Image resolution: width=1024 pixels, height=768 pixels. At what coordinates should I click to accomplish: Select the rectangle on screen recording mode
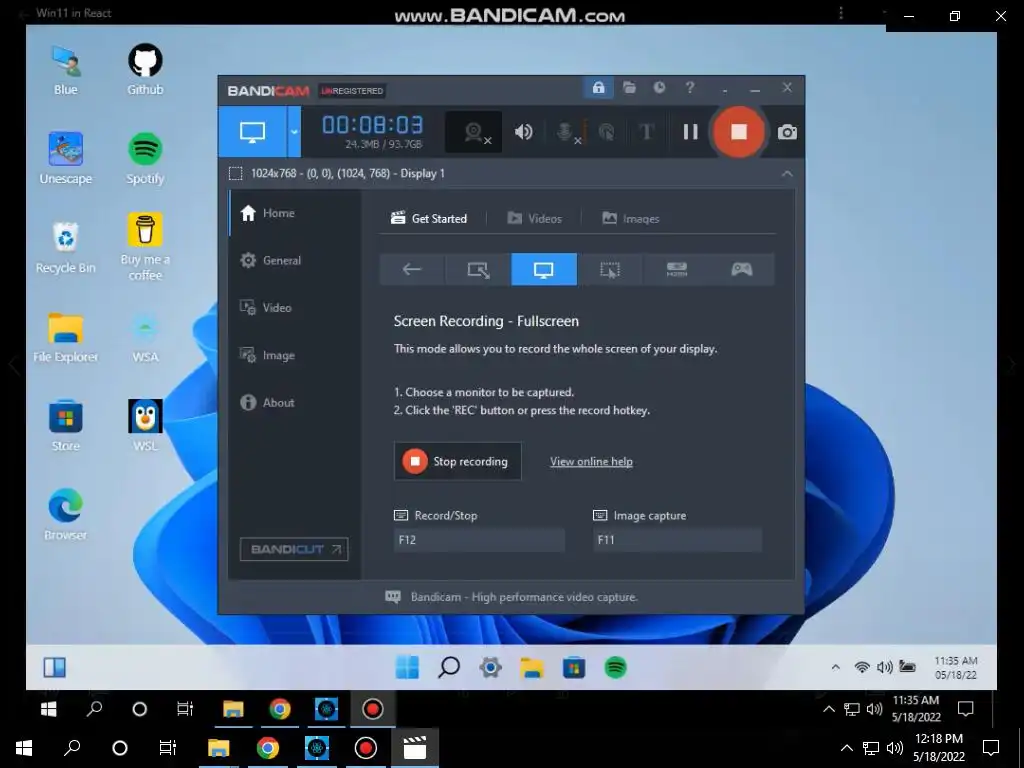pyautogui.click(x=478, y=269)
